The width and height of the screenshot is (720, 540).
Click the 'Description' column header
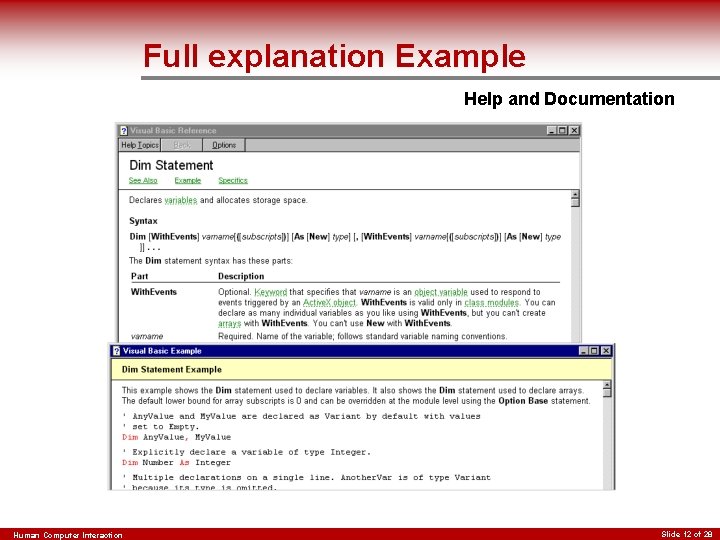(x=241, y=276)
